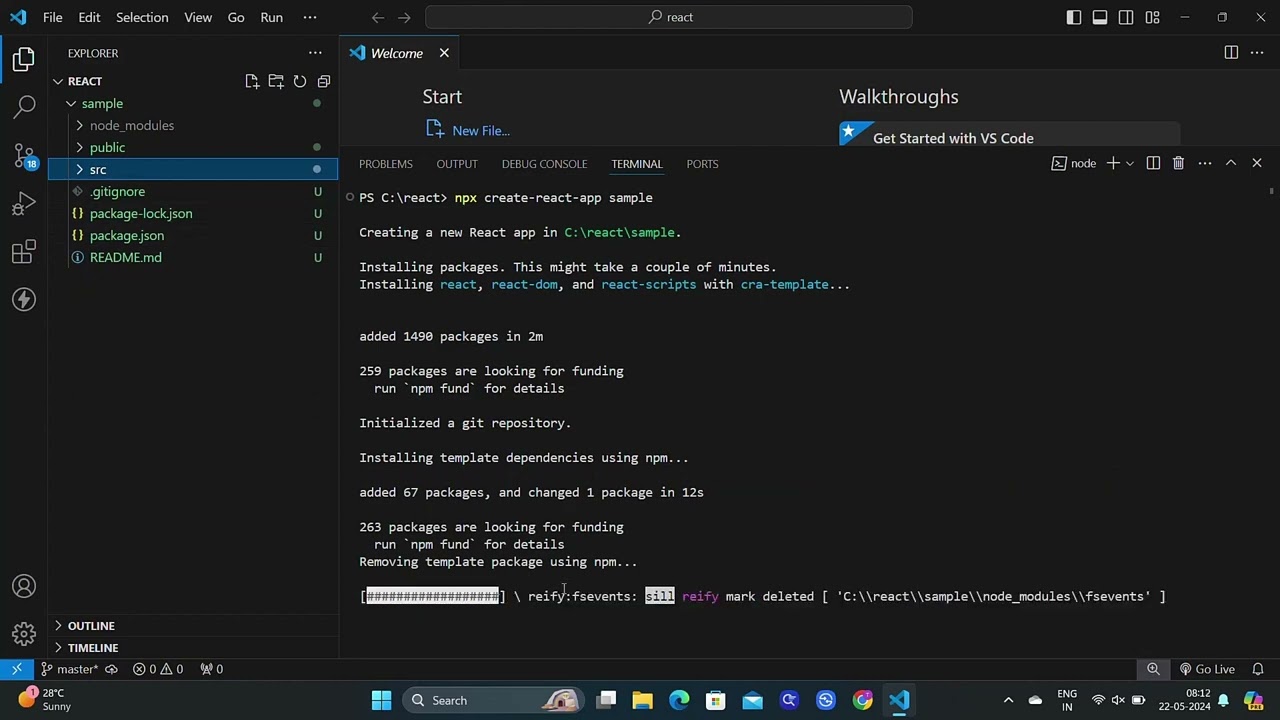The image size is (1280, 720).
Task: Click the taskbar Search box
Action: click(x=495, y=700)
